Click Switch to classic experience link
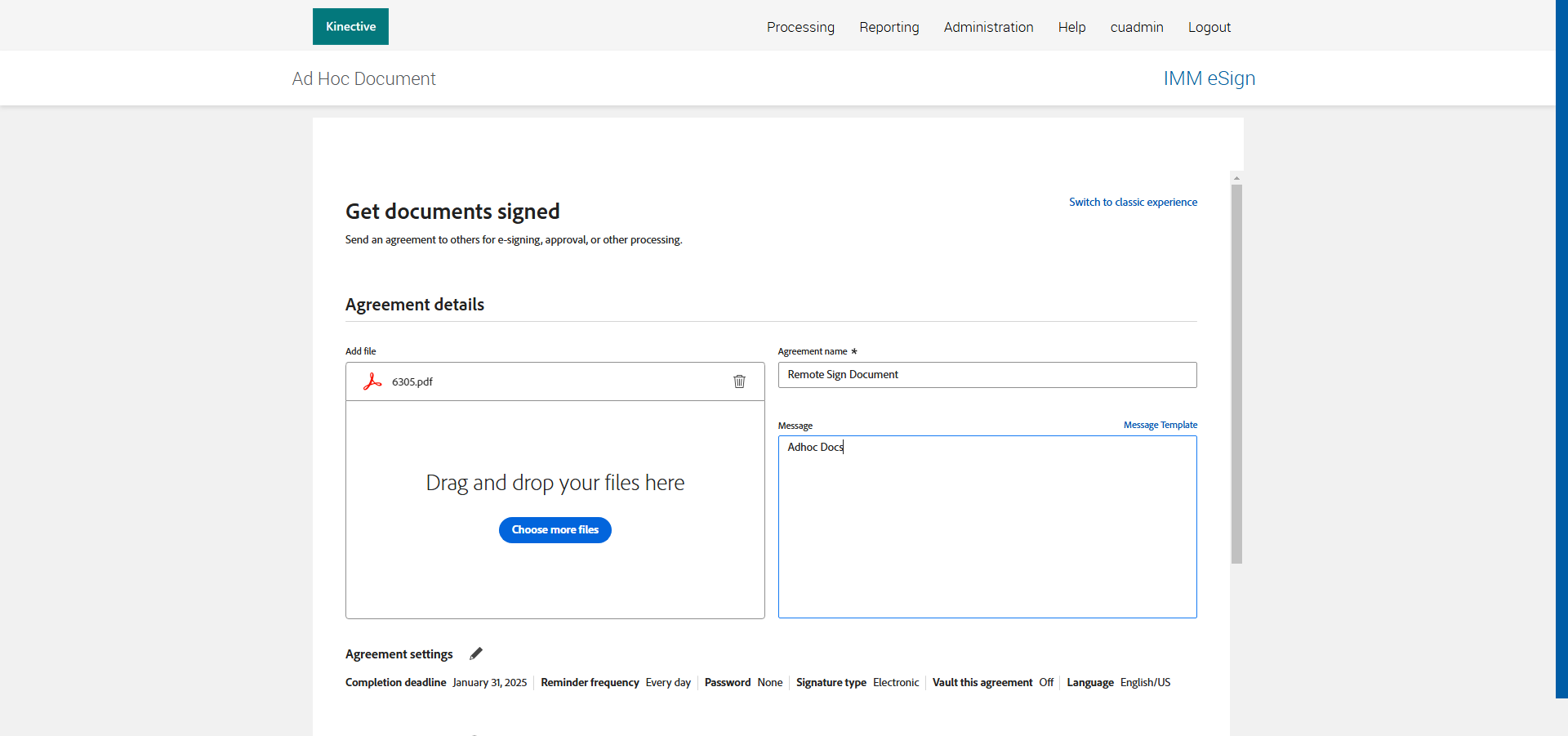This screenshot has width=1568, height=736. click(1133, 202)
